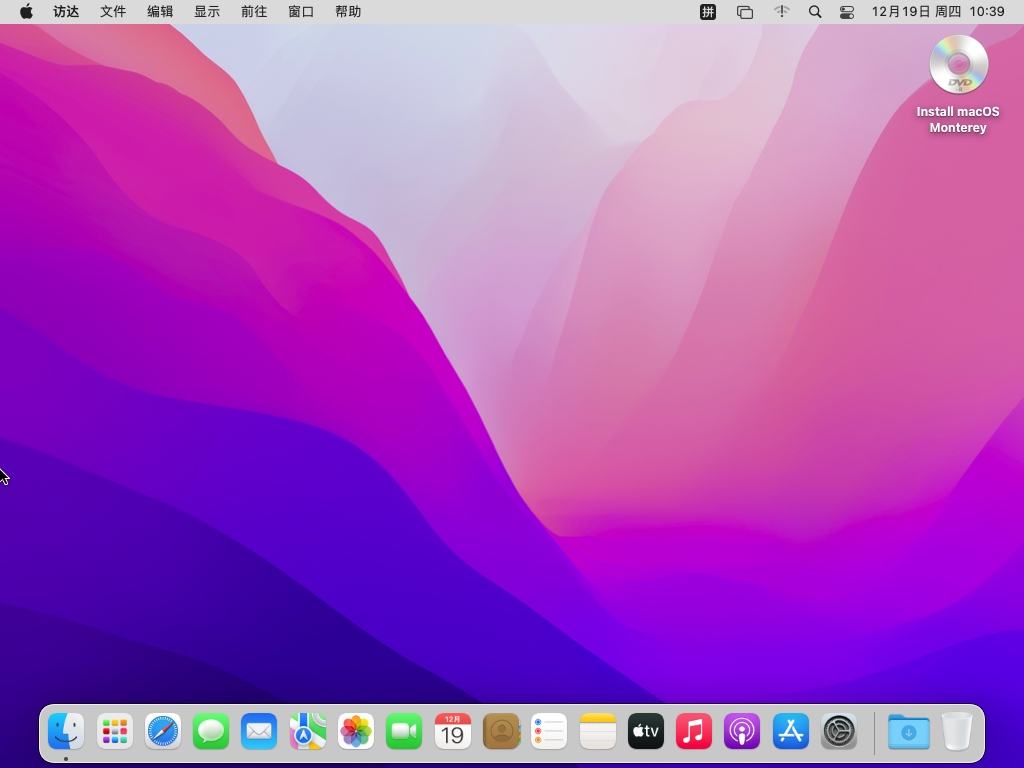The image size is (1024, 768).
Task: Open Launchpad app grid
Action: tap(115, 732)
